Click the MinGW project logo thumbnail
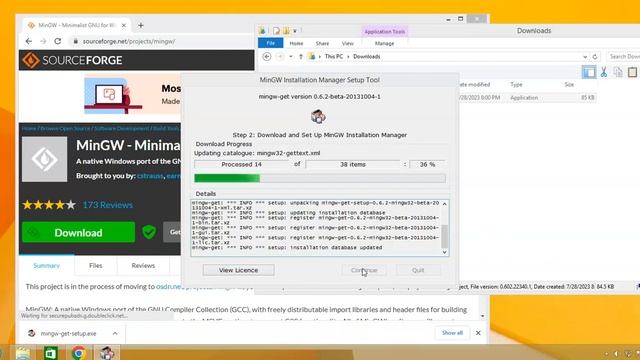The width and height of the screenshot is (640, 360). point(44,159)
